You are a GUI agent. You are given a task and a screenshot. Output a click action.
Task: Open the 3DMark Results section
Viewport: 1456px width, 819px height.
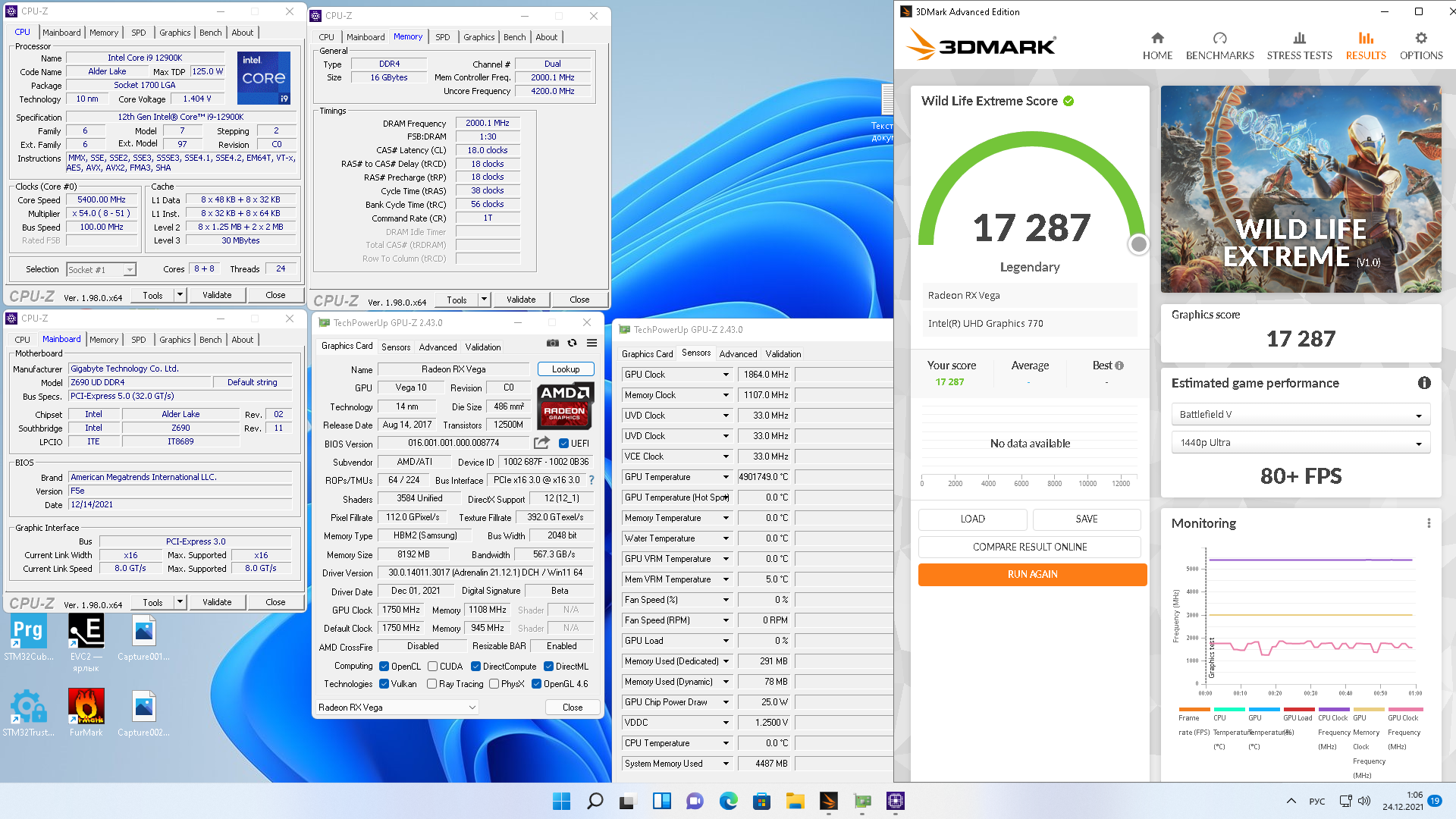1366,46
